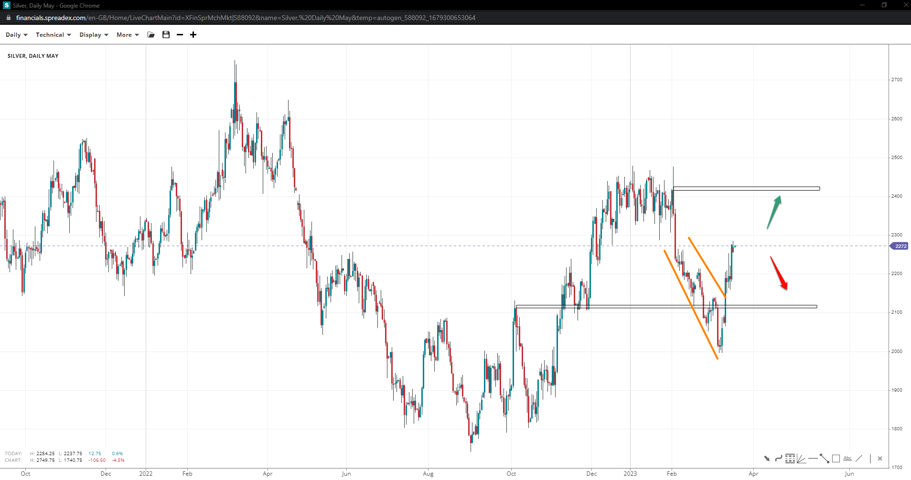Open the Daily timeframe dropdown
Screen dimensions: 911x480
pos(16,35)
